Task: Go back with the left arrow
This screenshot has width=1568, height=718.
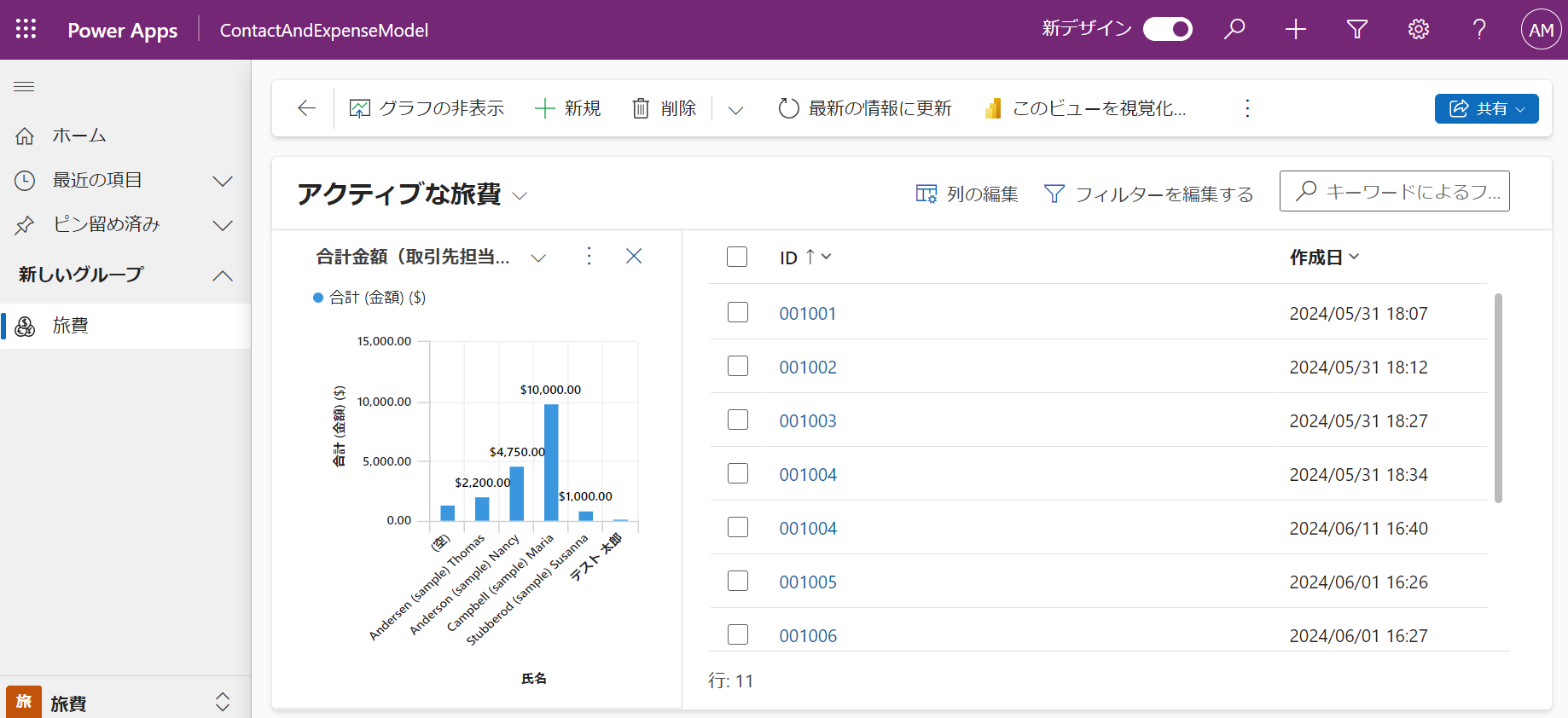Action: (x=307, y=108)
